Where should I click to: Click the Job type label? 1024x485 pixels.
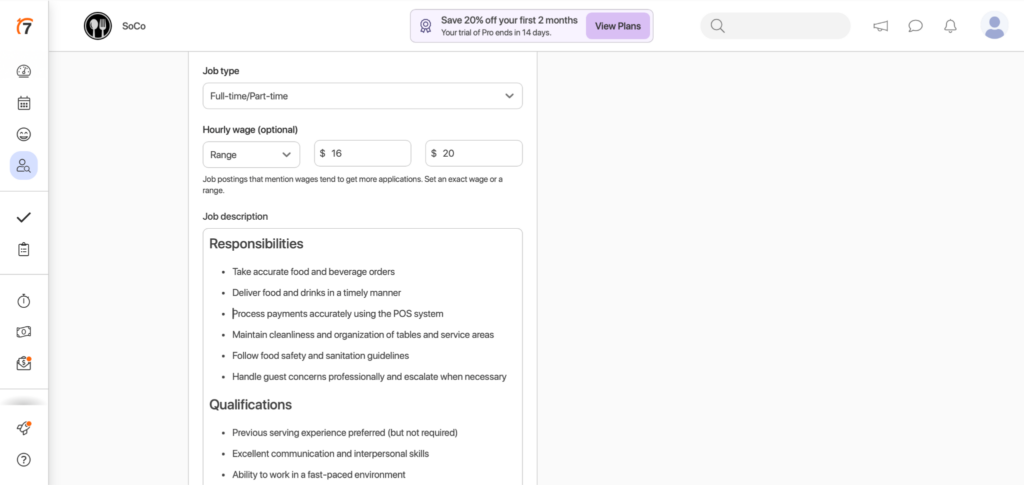[221, 71]
